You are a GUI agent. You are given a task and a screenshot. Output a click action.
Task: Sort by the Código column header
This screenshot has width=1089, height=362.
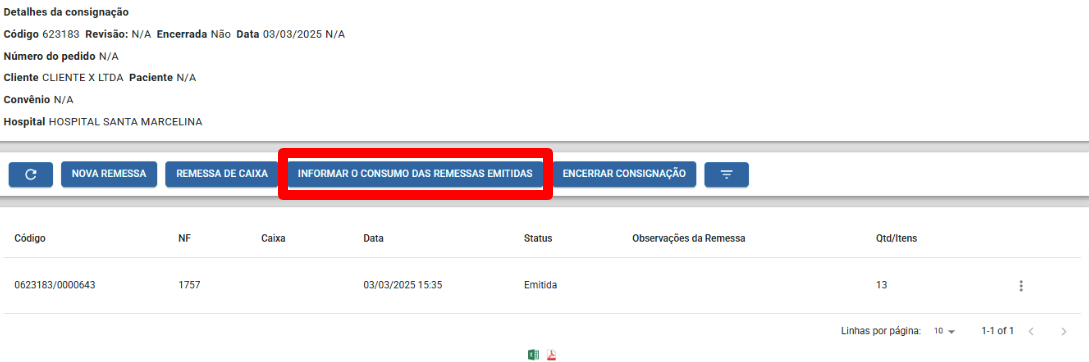(30, 238)
